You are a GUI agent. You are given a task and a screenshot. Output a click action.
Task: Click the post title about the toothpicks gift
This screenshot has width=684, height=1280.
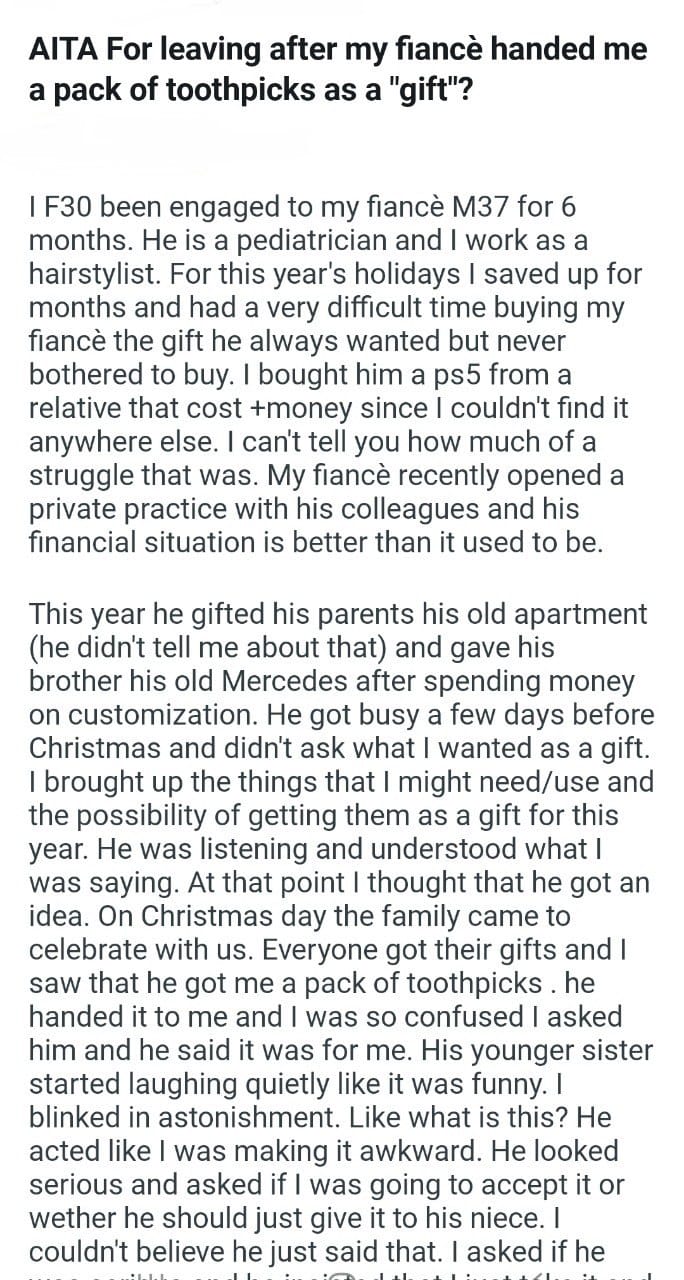[338, 68]
